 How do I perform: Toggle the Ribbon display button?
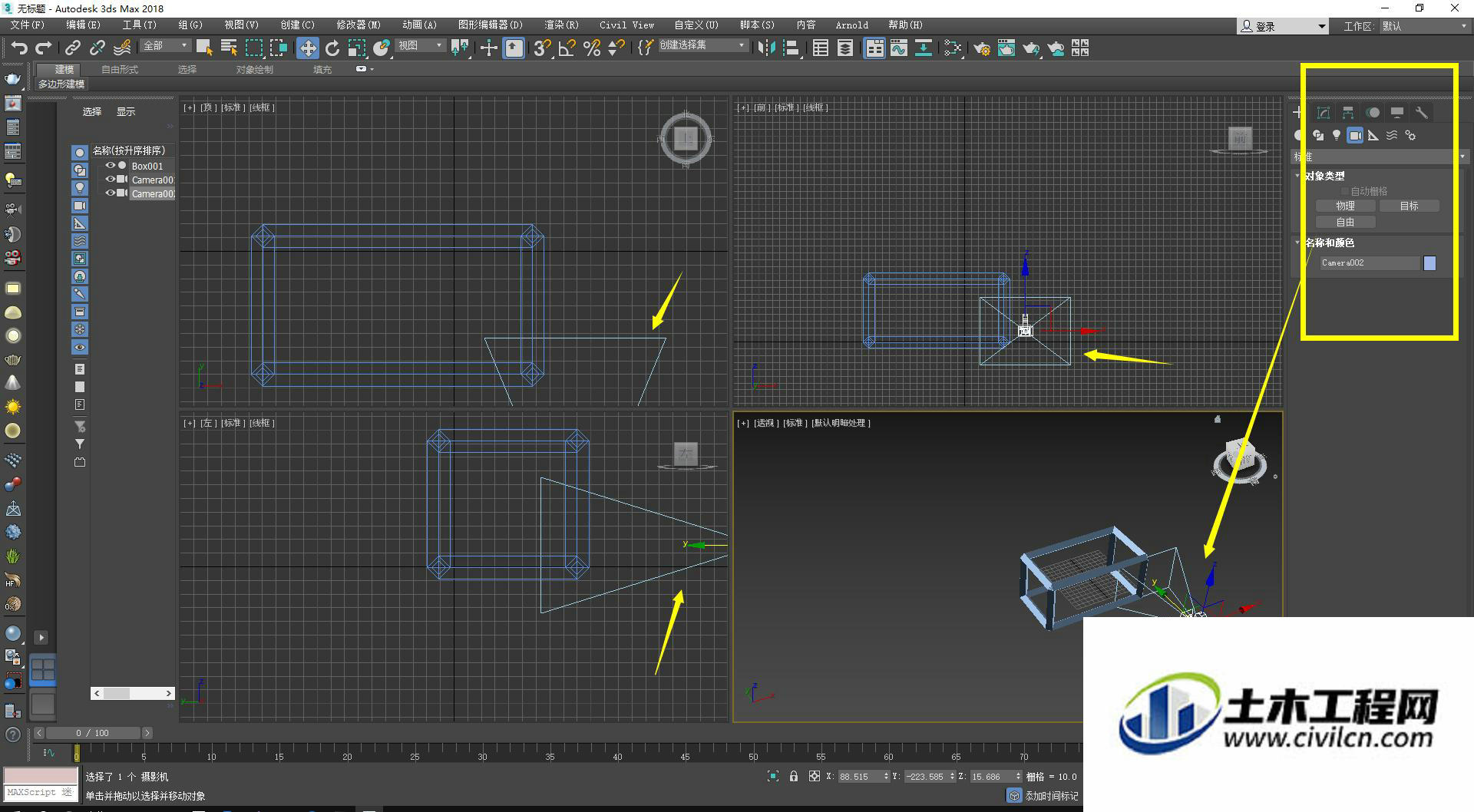874,48
